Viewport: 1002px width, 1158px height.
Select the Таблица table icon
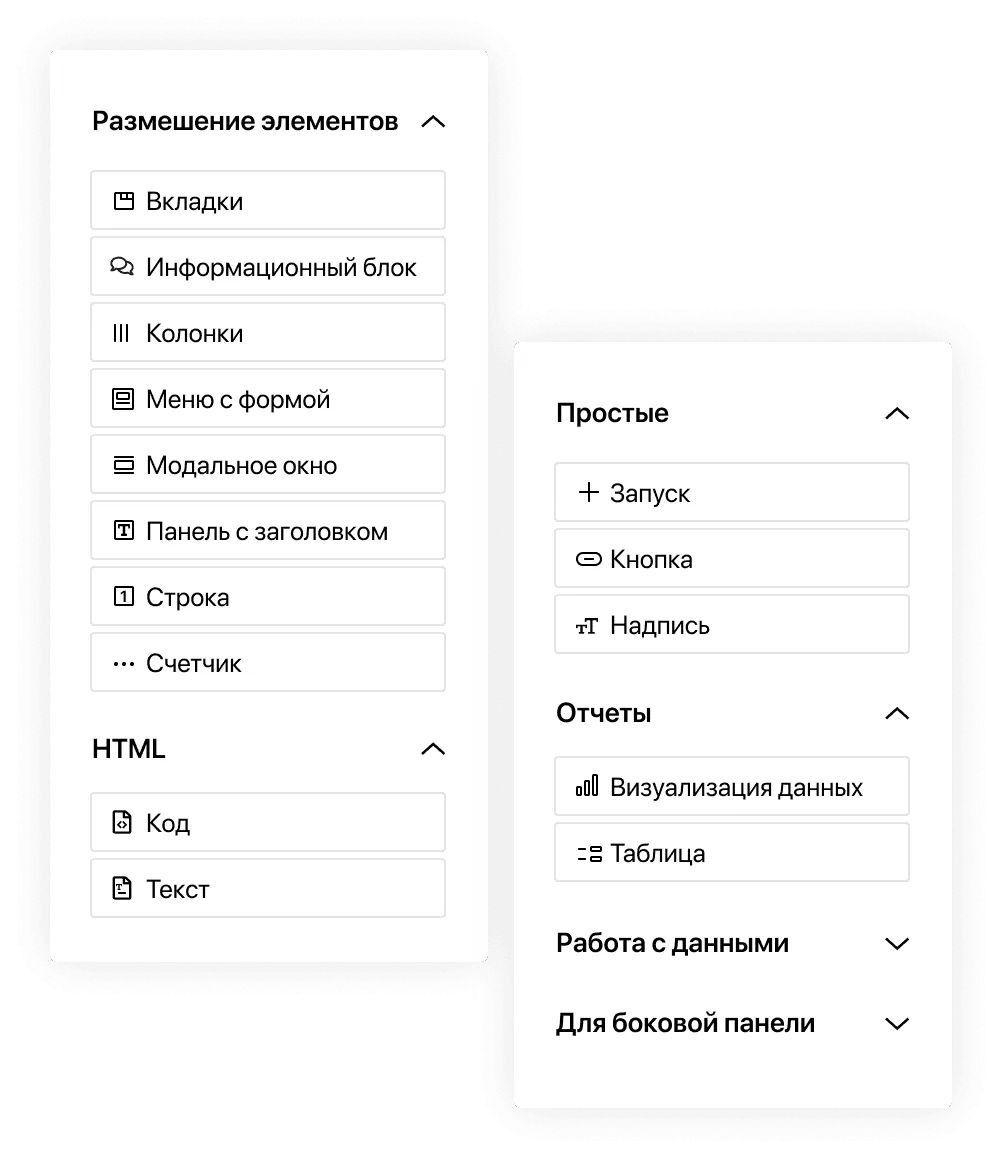(588, 852)
